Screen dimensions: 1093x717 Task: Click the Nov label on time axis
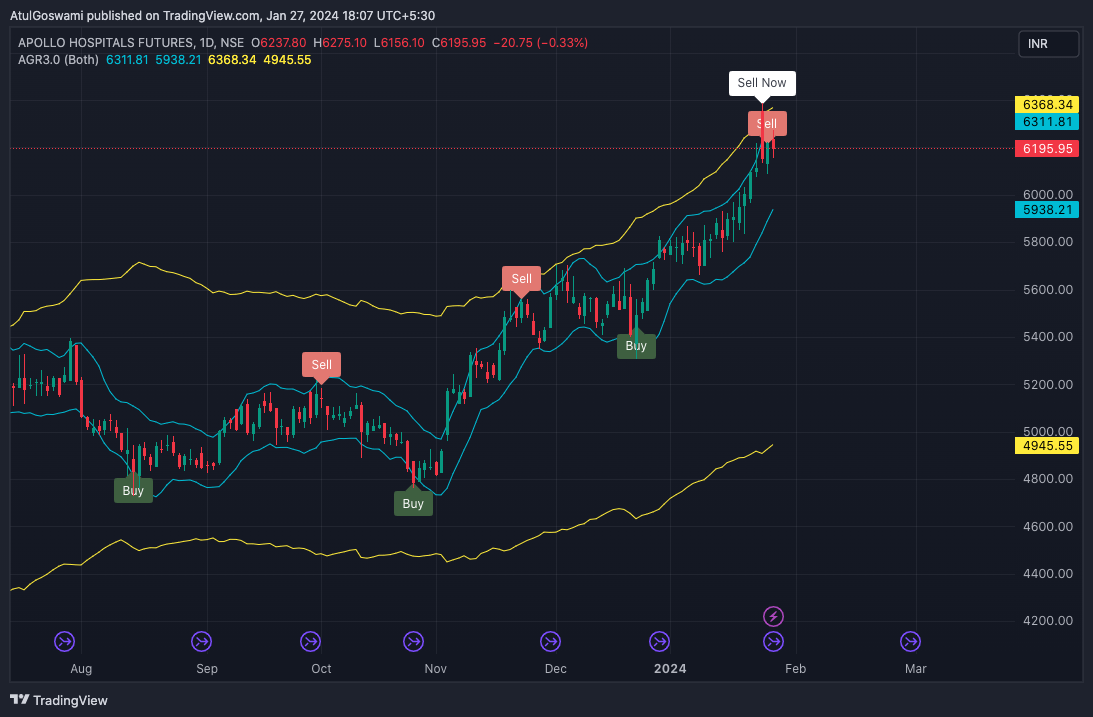436,668
